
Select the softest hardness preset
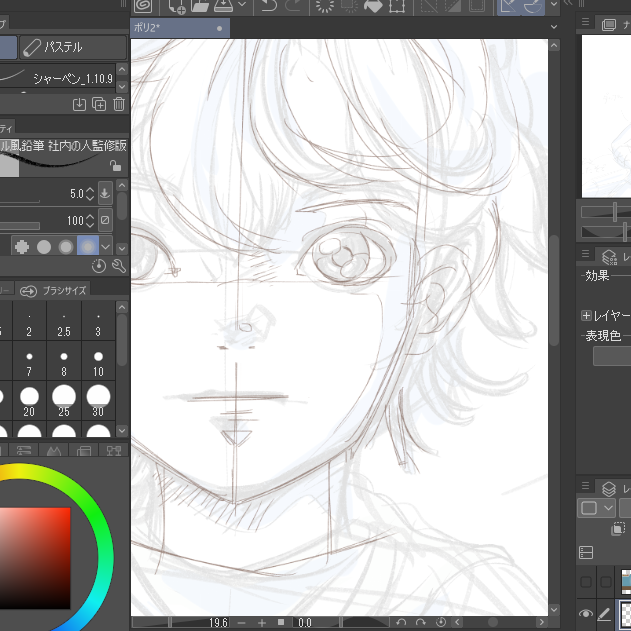pyautogui.click(x=88, y=246)
